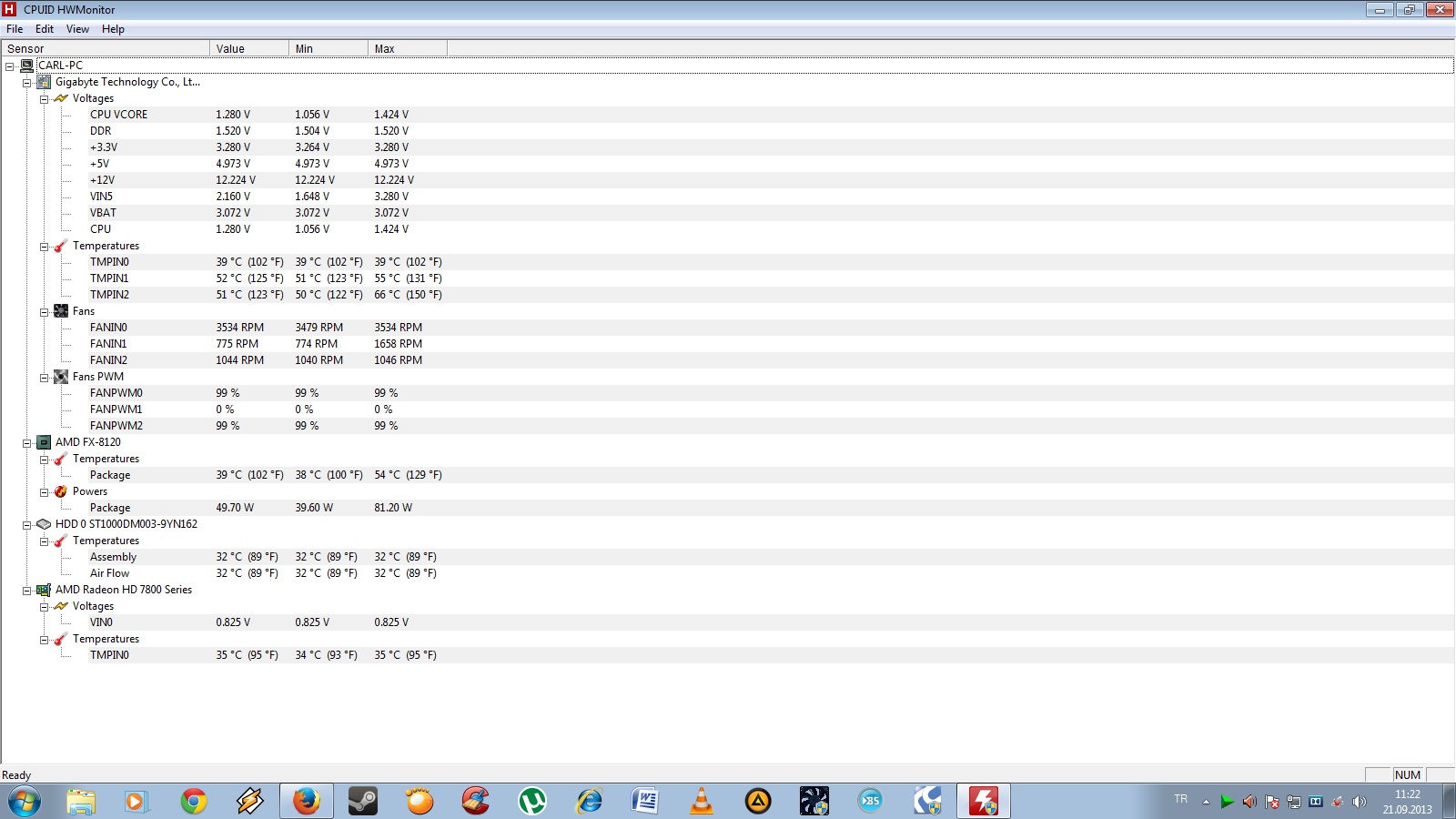
Task: Click the motherboard Voltages lightning icon
Action: (x=61, y=98)
